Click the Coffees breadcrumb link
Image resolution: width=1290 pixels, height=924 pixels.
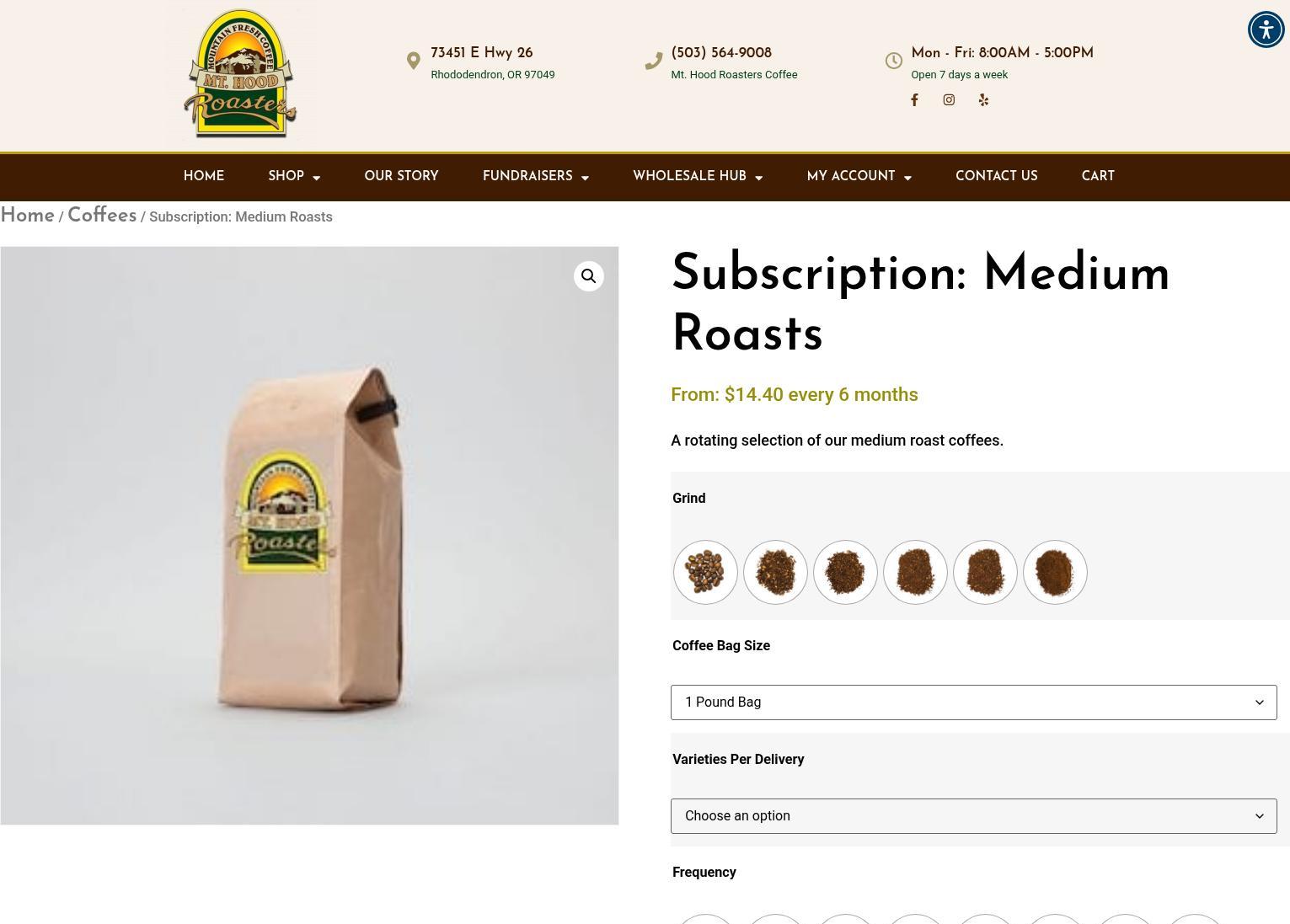click(x=102, y=216)
